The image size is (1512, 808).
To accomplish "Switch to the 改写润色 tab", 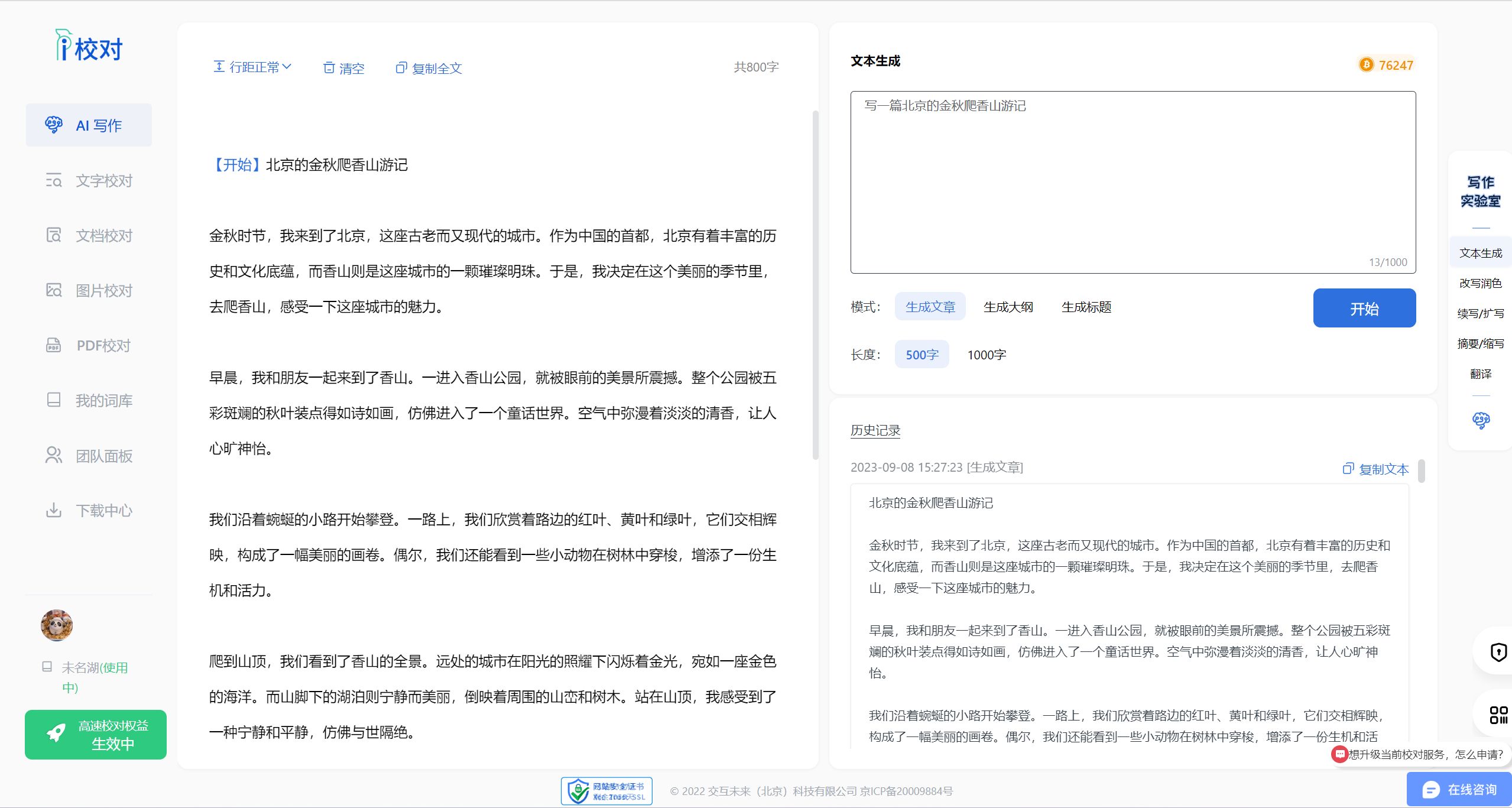I will 1481,283.
